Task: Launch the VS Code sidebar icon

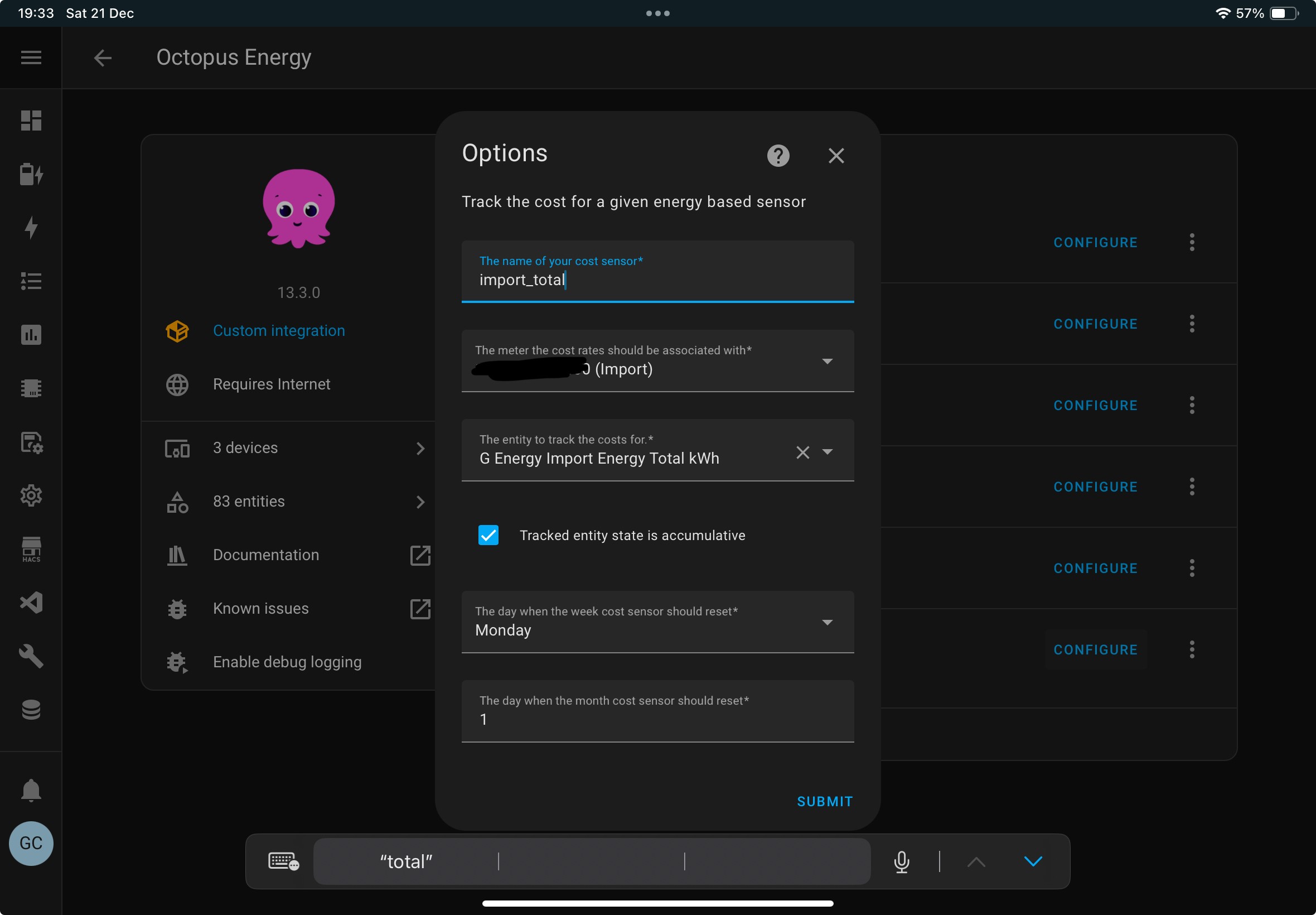Action: coord(31,603)
